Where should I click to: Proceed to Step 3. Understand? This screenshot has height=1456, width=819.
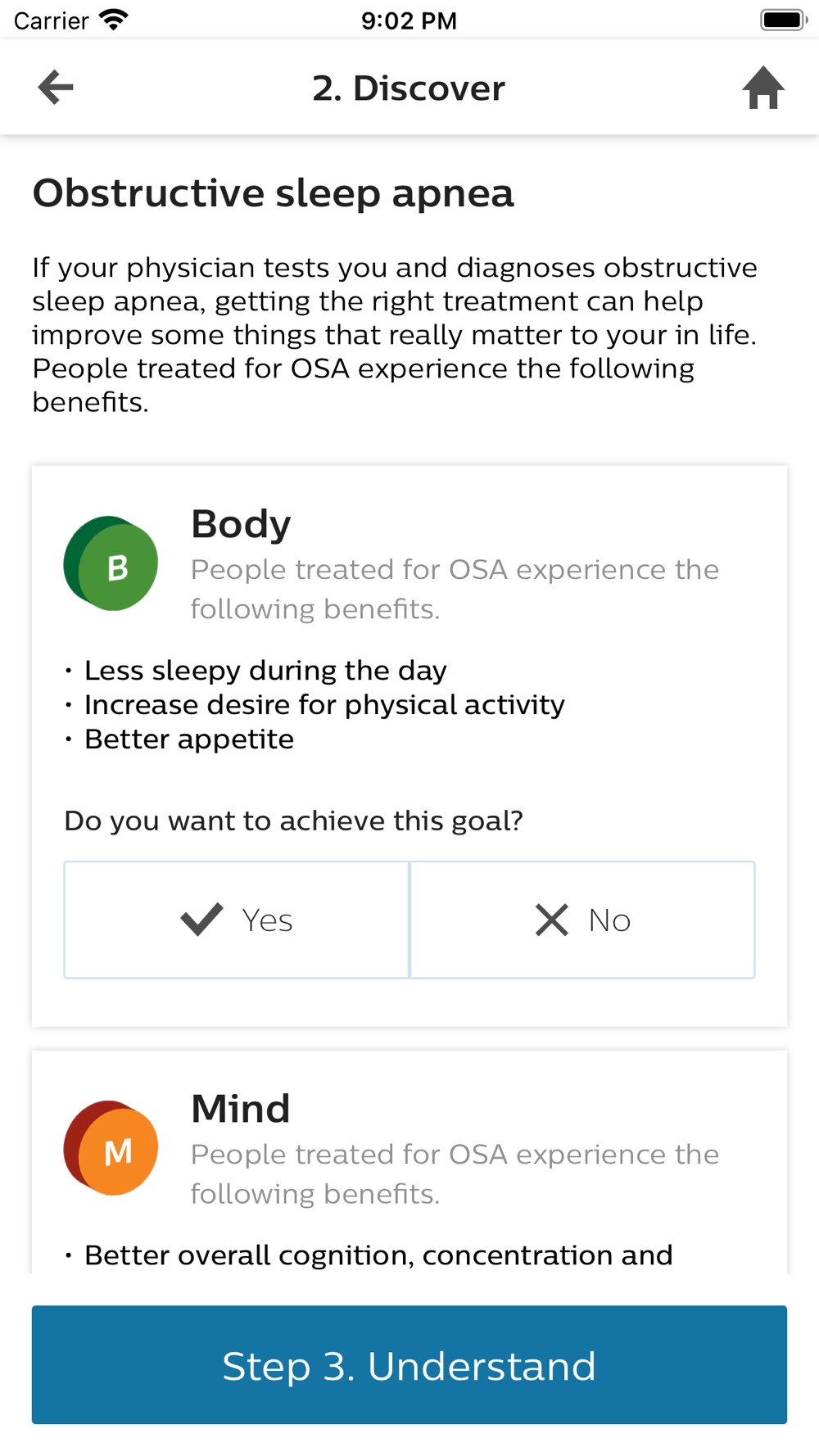click(409, 1365)
